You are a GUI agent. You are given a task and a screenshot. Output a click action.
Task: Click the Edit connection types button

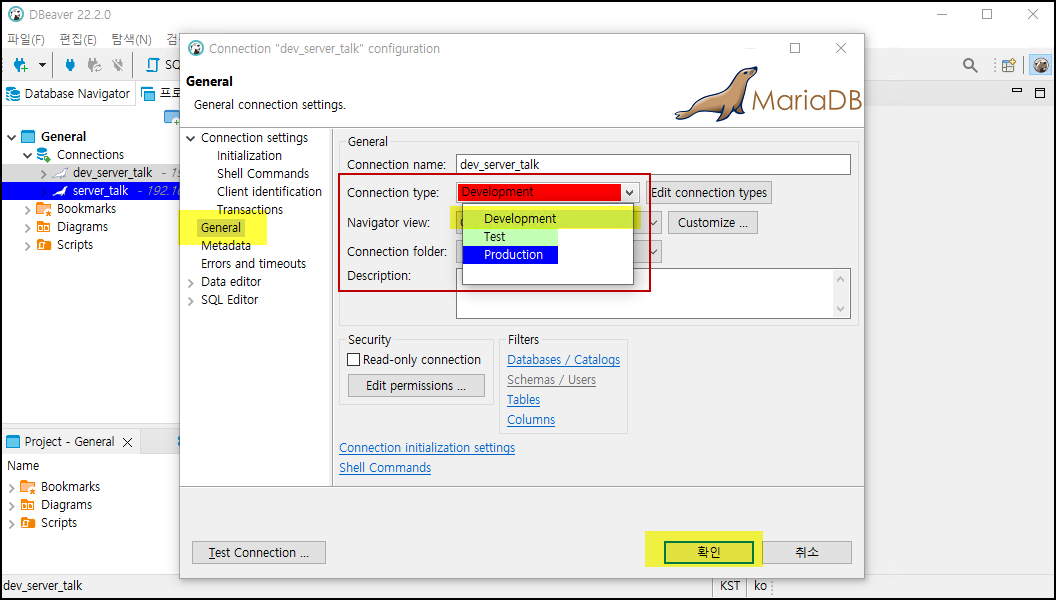click(x=708, y=193)
